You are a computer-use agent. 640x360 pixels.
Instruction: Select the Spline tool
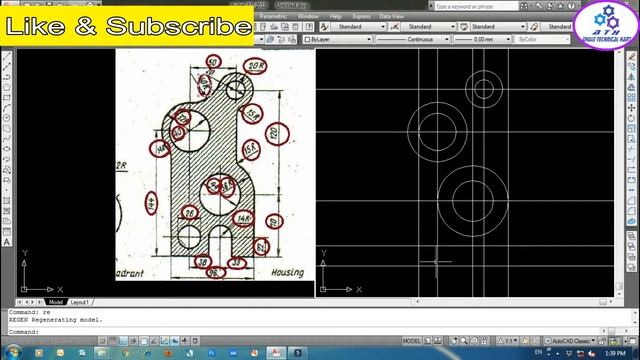point(7,138)
